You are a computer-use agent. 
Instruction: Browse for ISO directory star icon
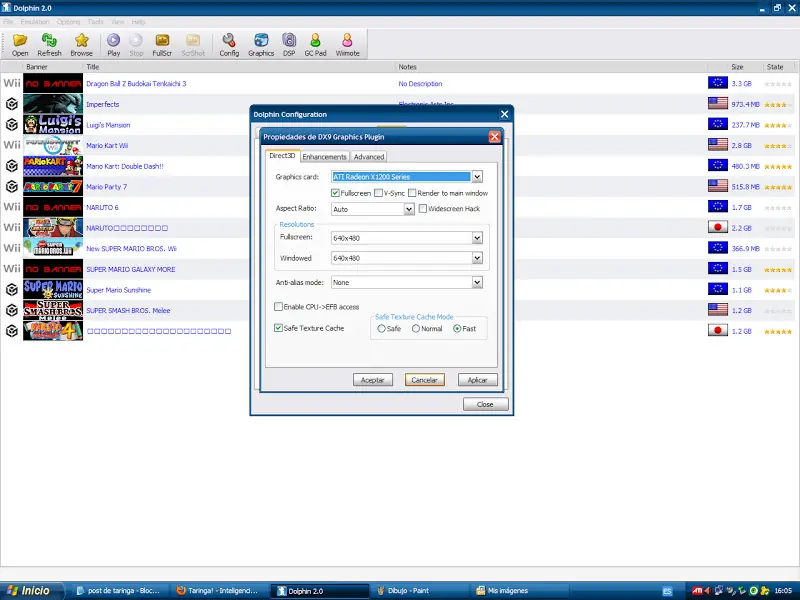click(82, 44)
